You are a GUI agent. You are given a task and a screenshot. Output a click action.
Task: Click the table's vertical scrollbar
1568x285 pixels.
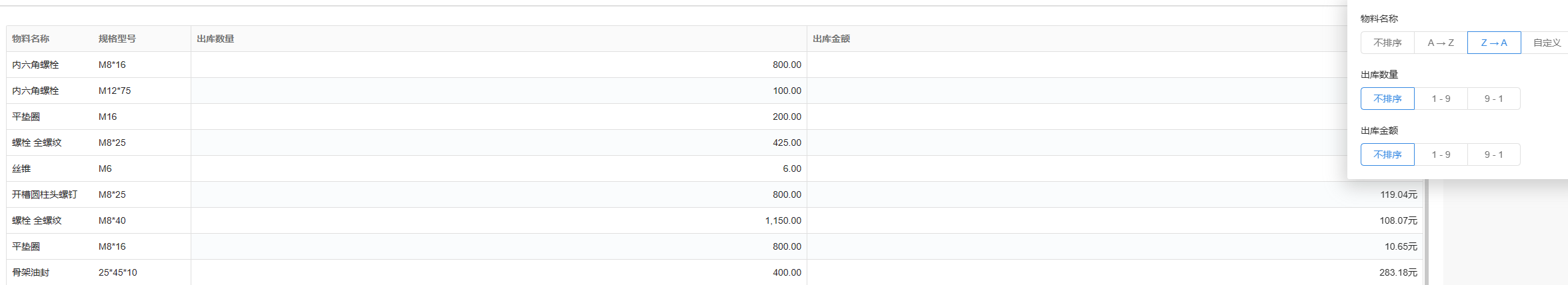pos(1426,233)
